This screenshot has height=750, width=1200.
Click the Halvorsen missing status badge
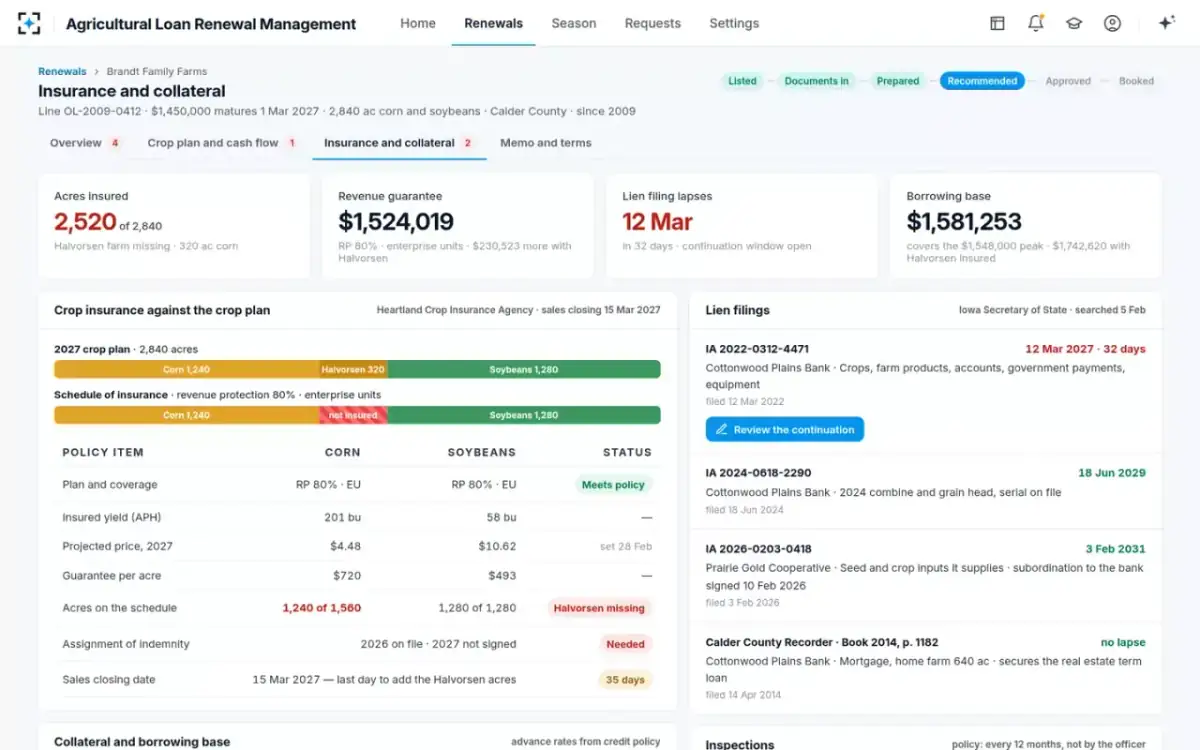coord(599,608)
